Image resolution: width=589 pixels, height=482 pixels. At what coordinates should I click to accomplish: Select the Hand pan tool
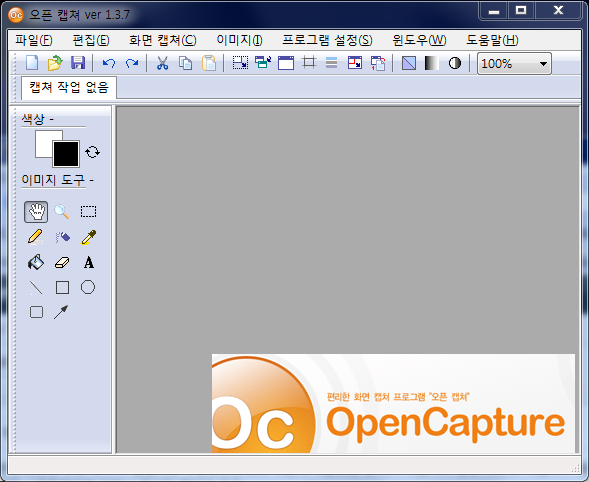pyautogui.click(x=36, y=212)
